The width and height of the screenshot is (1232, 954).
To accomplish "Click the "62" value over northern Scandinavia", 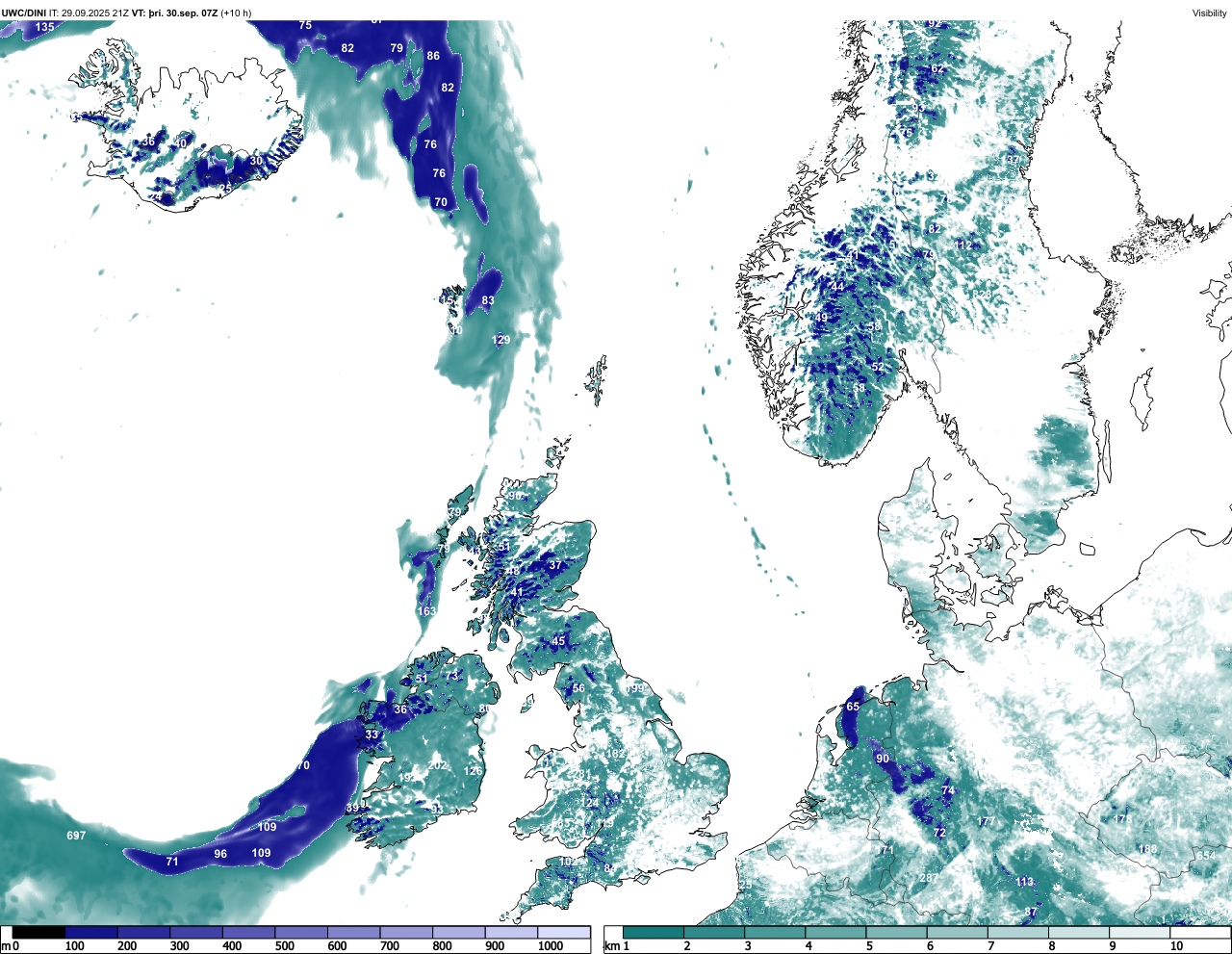I will coord(937,69).
